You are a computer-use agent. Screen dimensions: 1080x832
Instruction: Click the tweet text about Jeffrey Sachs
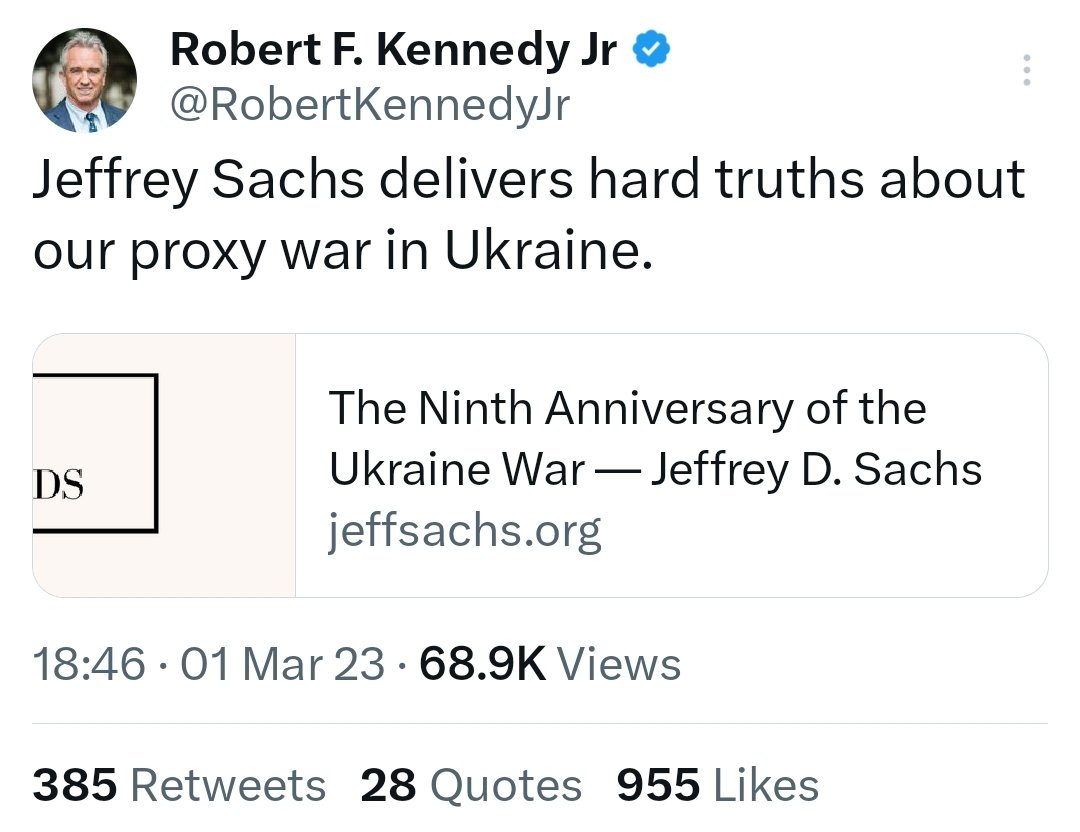click(x=529, y=214)
